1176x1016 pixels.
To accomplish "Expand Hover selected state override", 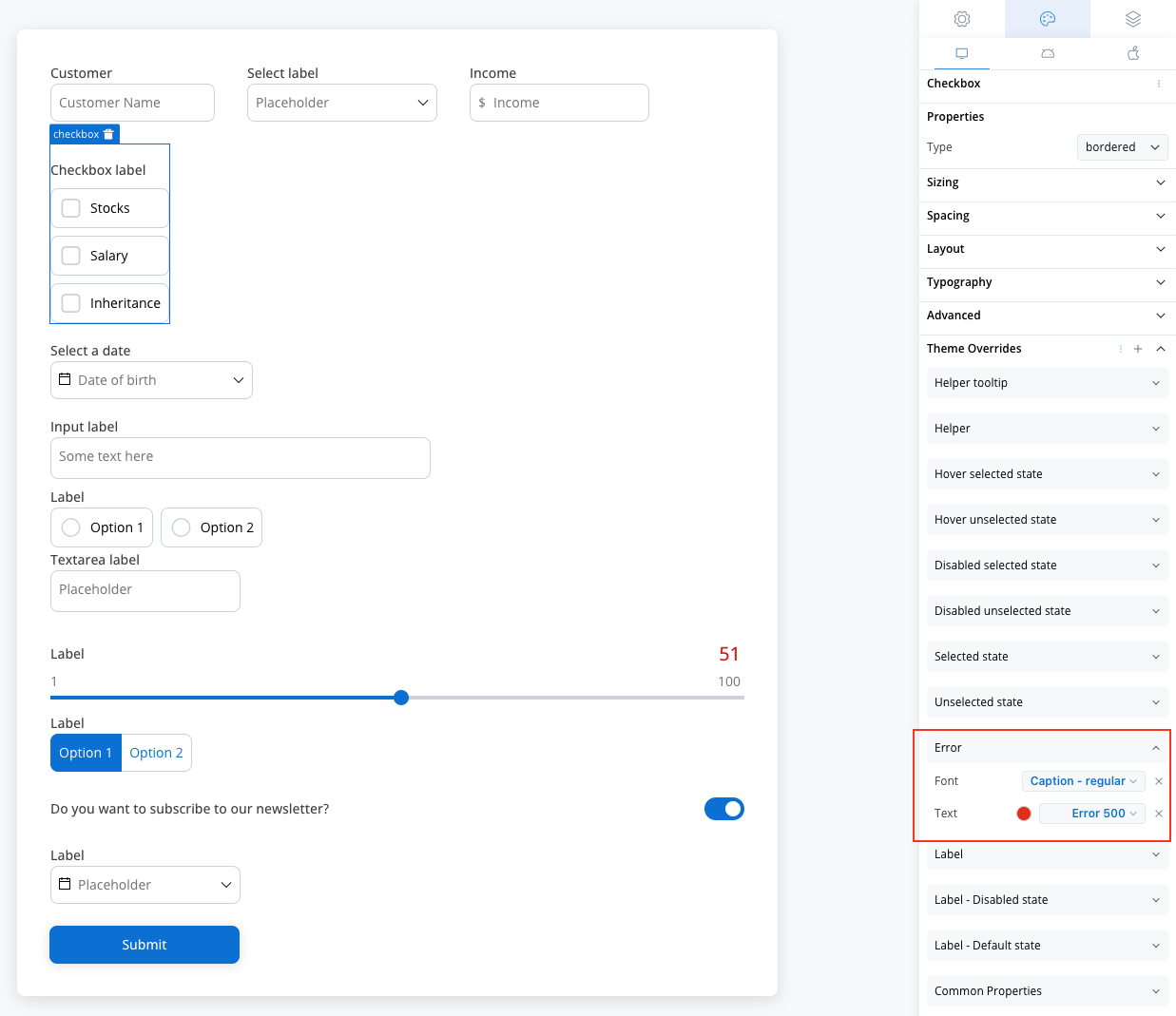I will click(1047, 474).
